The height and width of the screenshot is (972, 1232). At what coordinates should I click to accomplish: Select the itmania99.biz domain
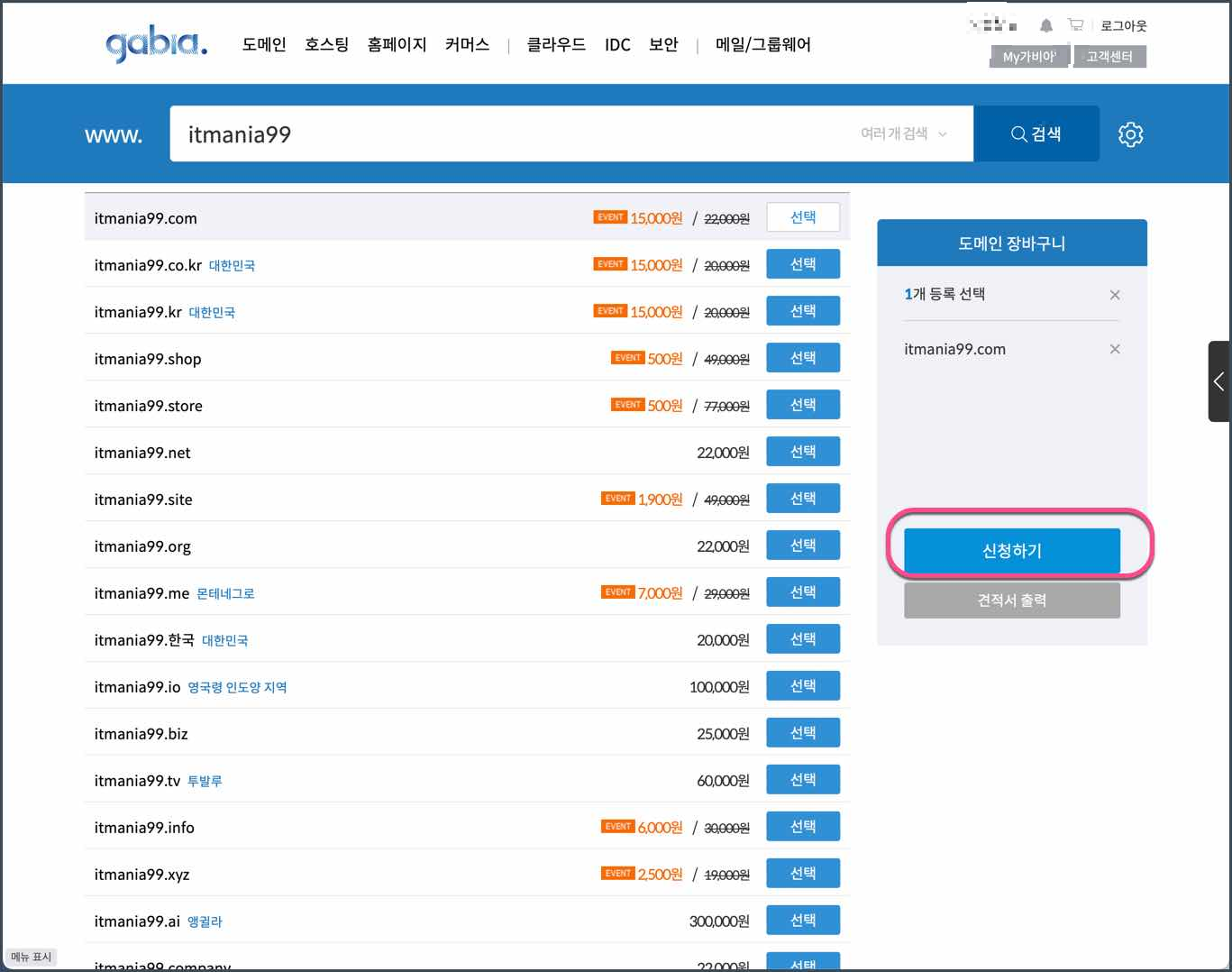click(803, 733)
